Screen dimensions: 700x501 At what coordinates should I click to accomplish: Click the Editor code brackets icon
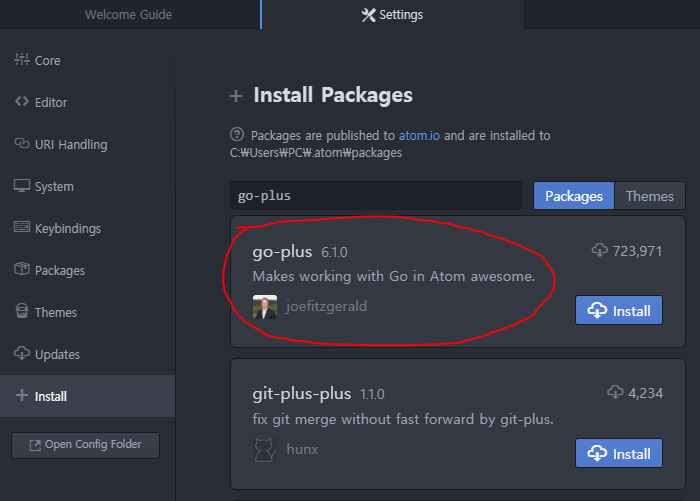21,101
